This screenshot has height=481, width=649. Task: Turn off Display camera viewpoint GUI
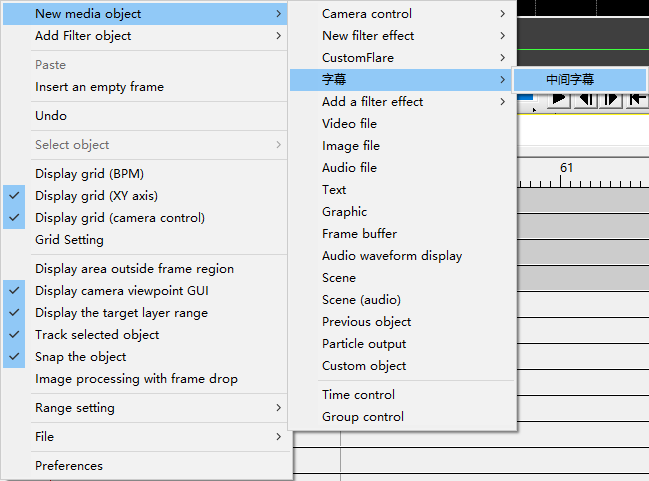[x=121, y=291]
